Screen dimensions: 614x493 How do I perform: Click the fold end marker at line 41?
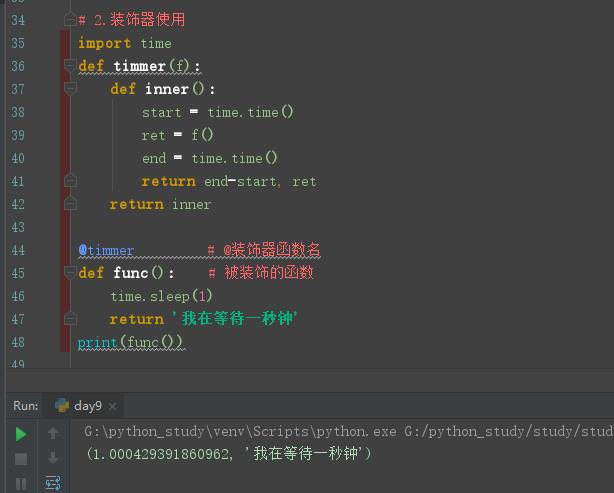70,181
